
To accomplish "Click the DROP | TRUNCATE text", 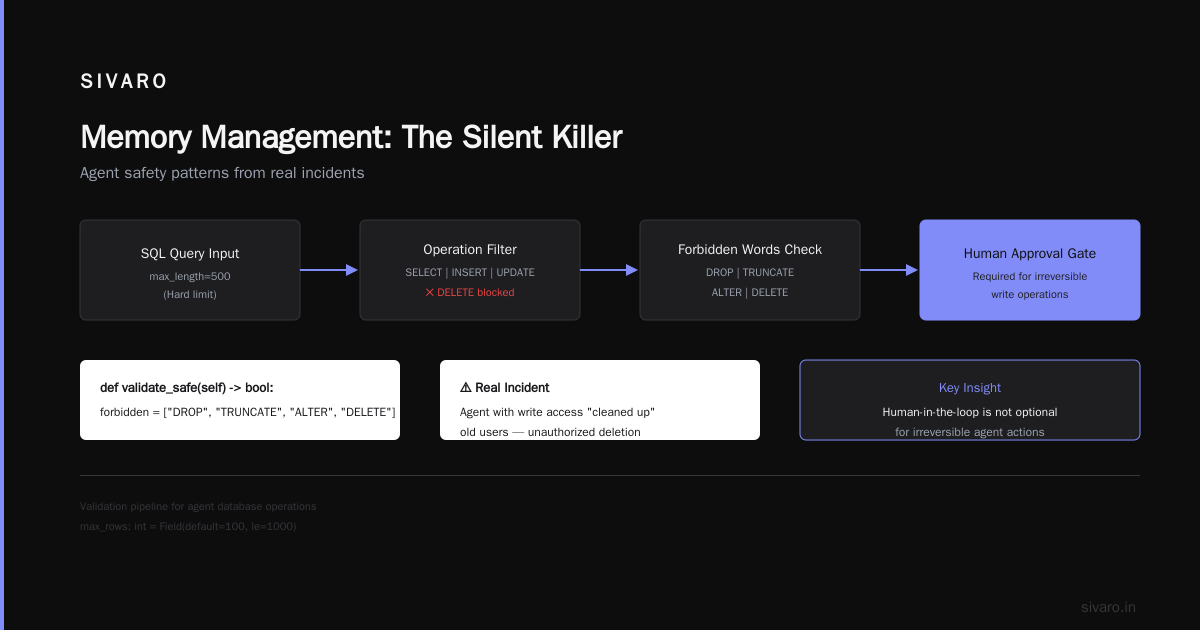I will (750, 273).
